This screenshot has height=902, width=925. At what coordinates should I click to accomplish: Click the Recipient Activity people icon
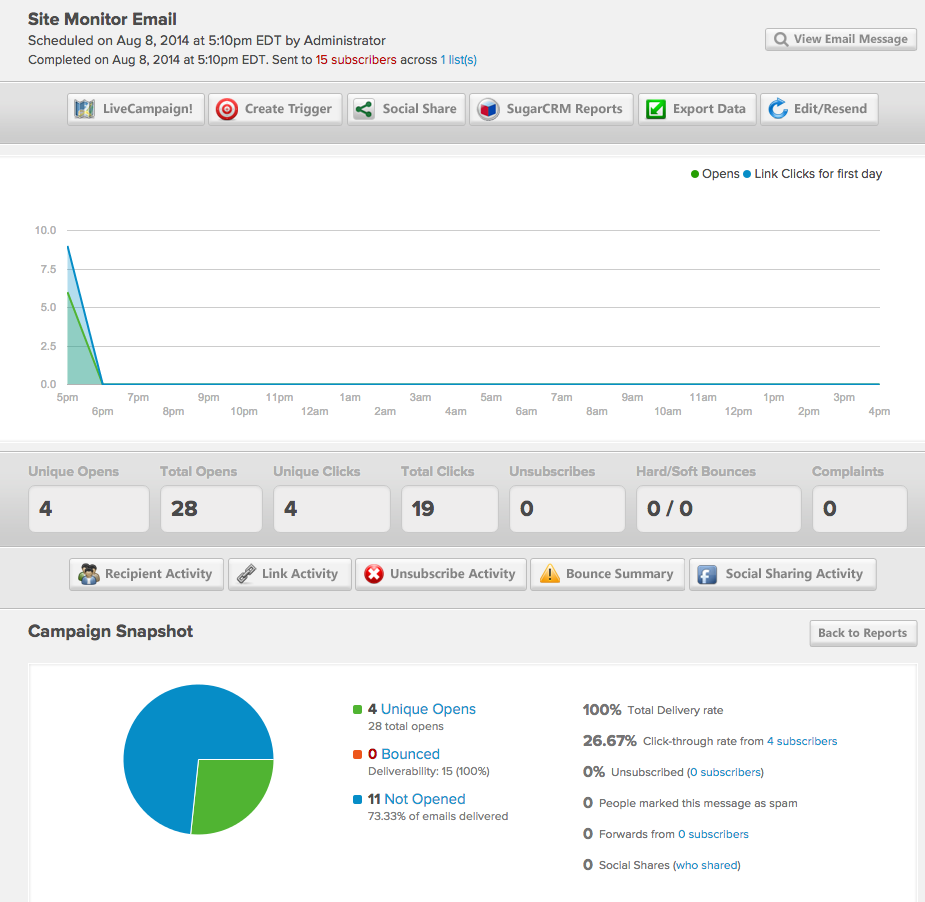[88, 574]
